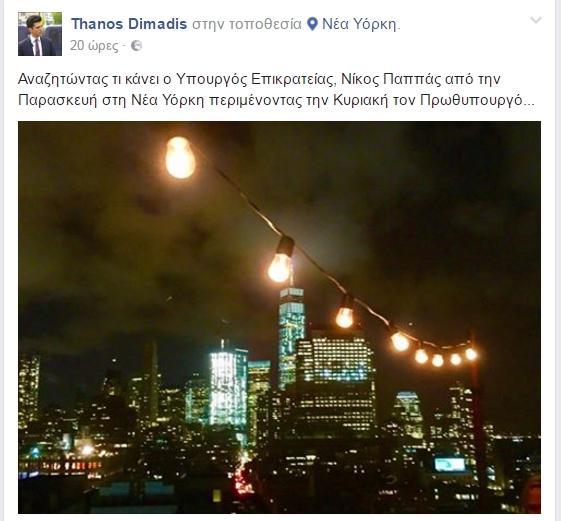Open the Νέα Υόρκη location link
The width and height of the screenshot is (561, 521).
click(361, 24)
